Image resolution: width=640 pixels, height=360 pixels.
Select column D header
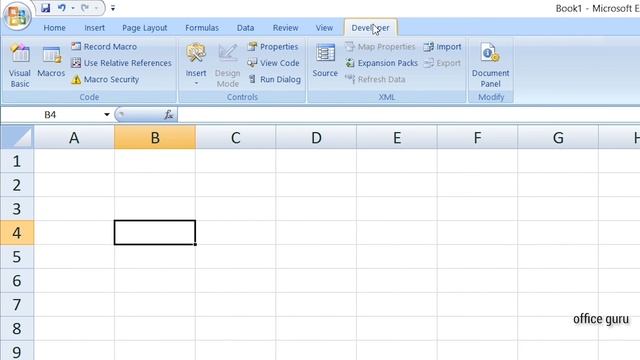pos(316,138)
